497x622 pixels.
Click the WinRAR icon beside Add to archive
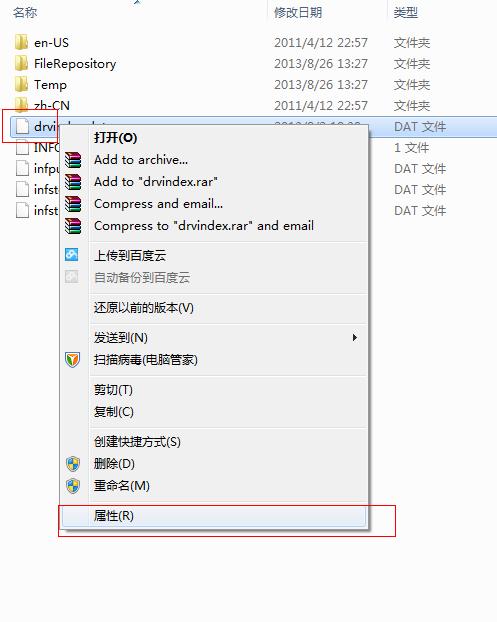[x=73, y=160]
